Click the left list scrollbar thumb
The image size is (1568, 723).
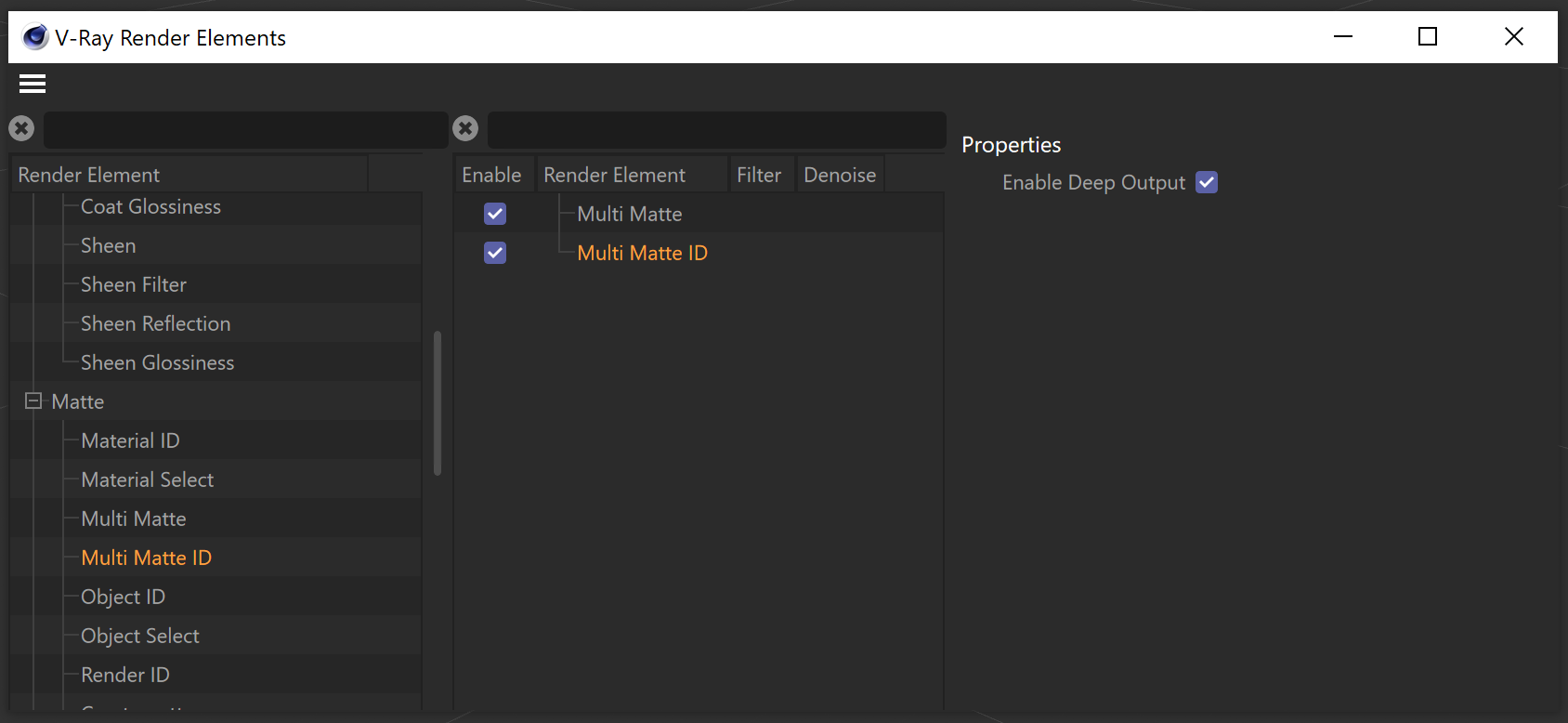click(438, 403)
